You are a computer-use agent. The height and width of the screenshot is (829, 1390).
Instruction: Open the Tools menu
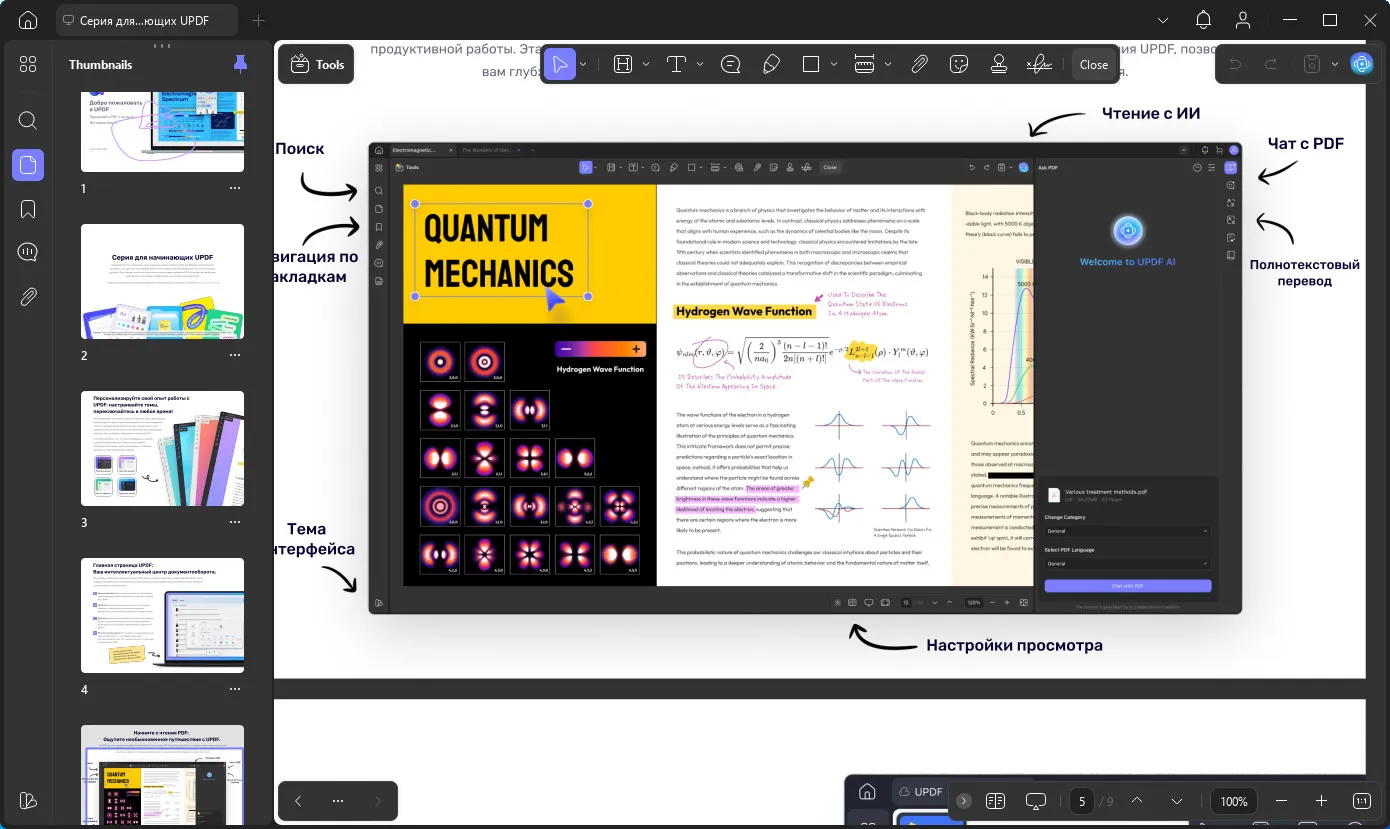click(317, 64)
